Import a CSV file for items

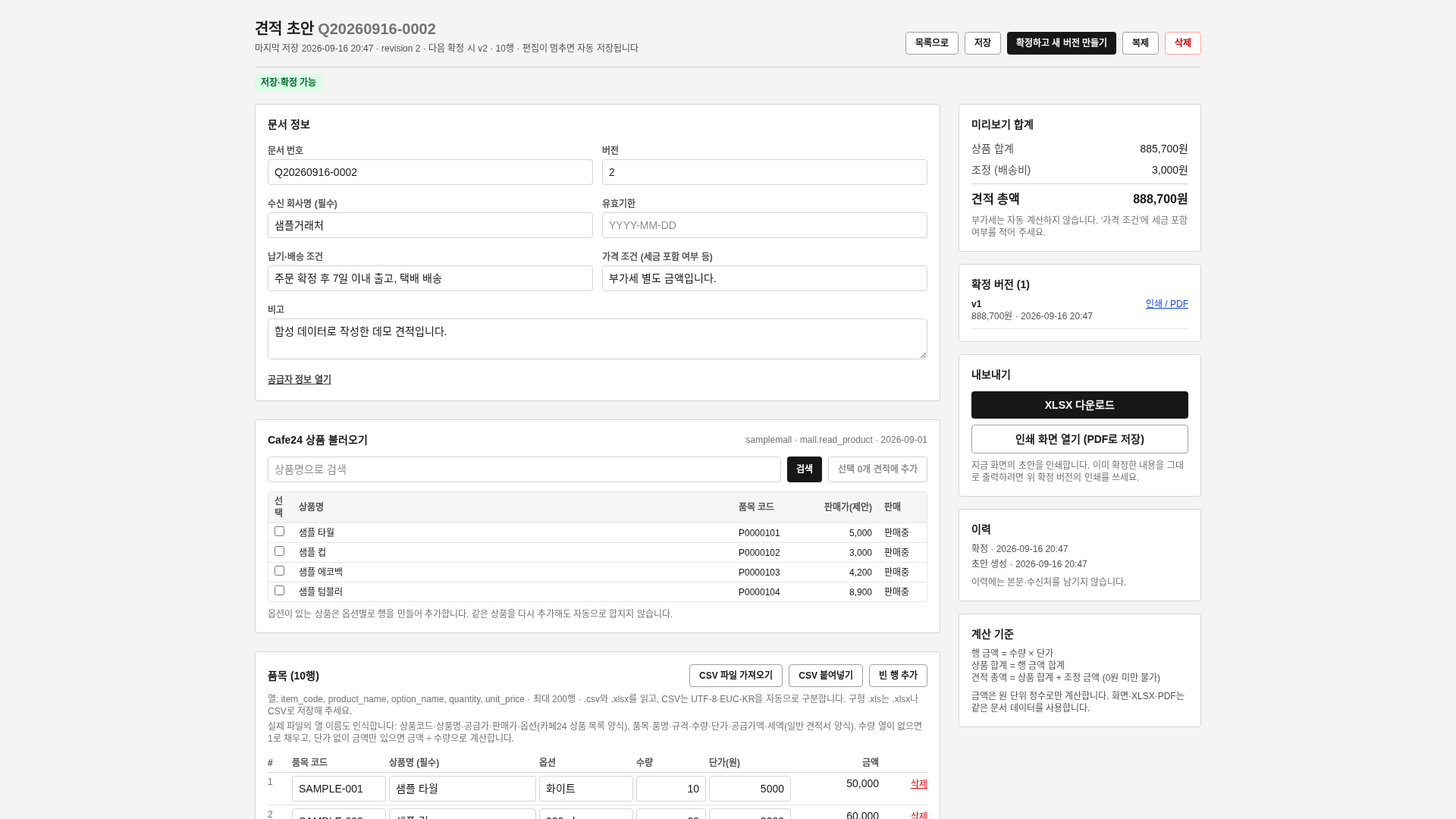[x=736, y=676]
